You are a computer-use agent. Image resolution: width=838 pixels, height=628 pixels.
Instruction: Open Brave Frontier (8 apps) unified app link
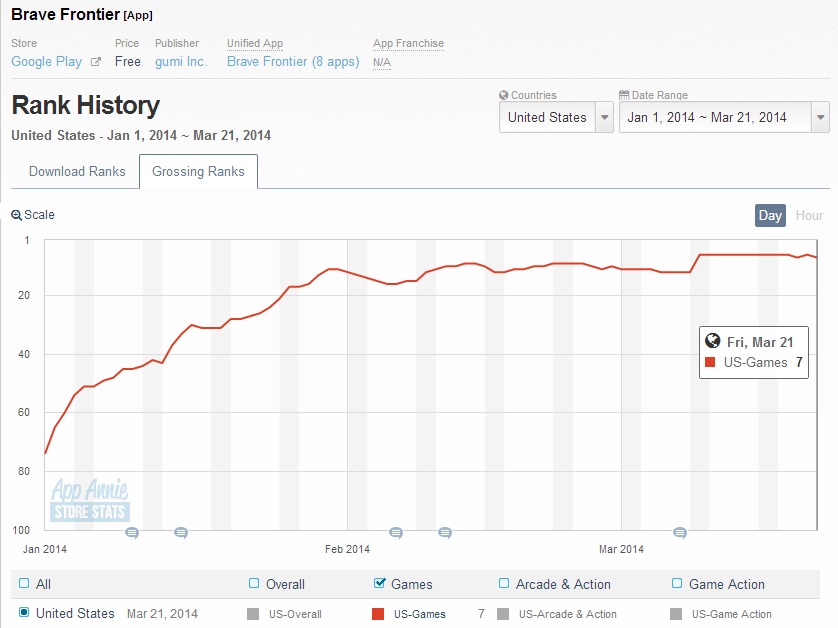[293, 62]
